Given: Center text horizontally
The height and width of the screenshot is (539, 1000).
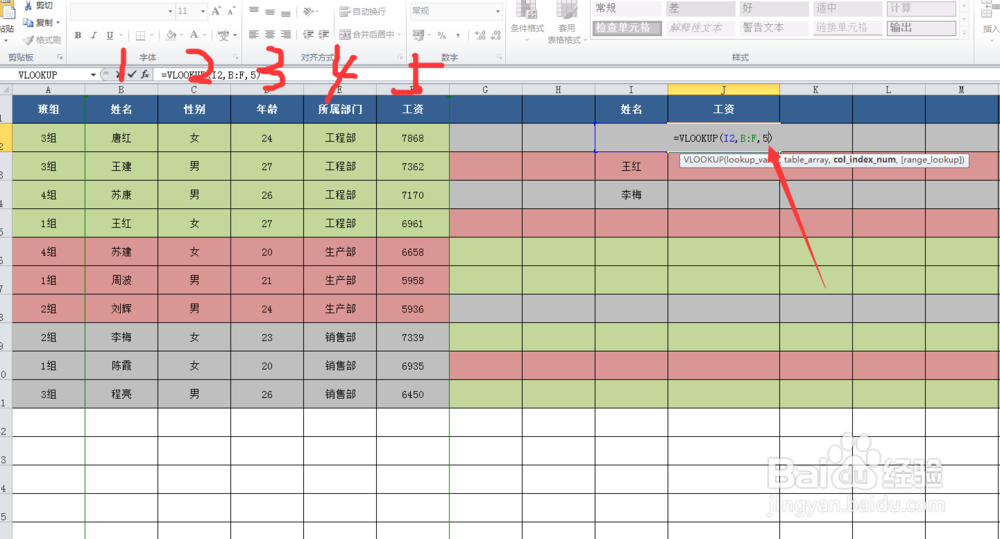Looking at the screenshot, I should tap(270, 34).
